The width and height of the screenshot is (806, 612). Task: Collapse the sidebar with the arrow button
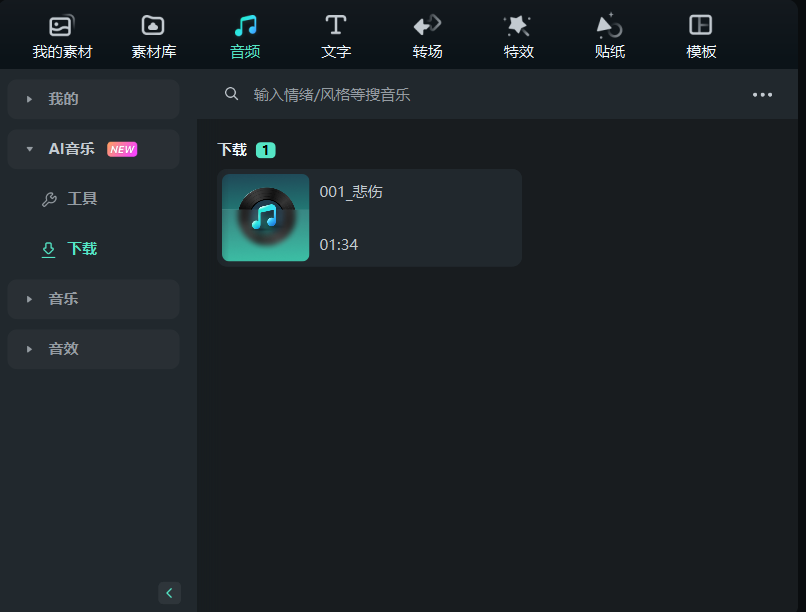coord(169,592)
